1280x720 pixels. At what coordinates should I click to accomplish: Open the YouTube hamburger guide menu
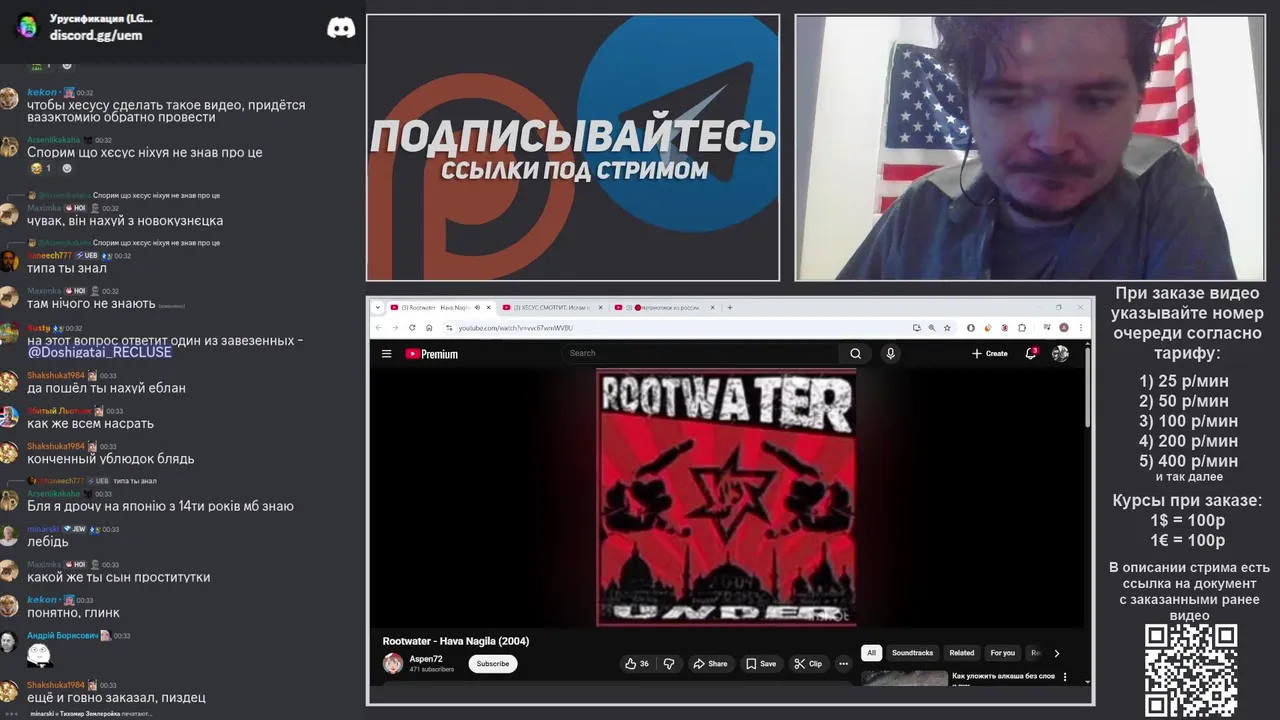click(x=386, y=353)
